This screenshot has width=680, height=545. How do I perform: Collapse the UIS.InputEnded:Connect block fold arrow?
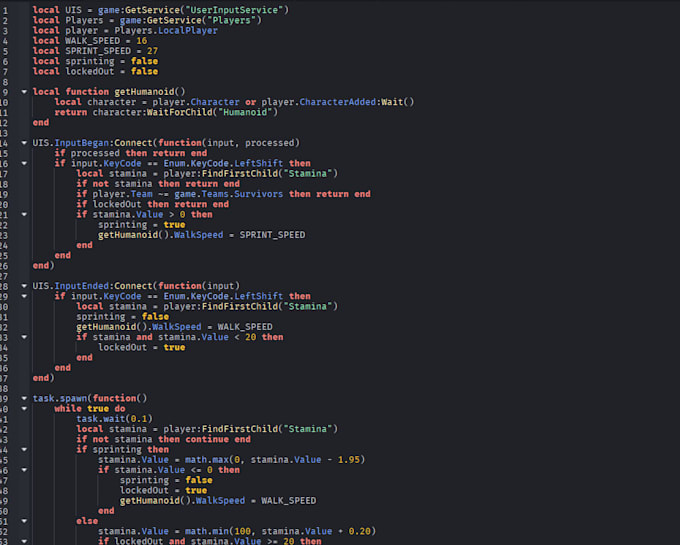click(x=24, y=286)
